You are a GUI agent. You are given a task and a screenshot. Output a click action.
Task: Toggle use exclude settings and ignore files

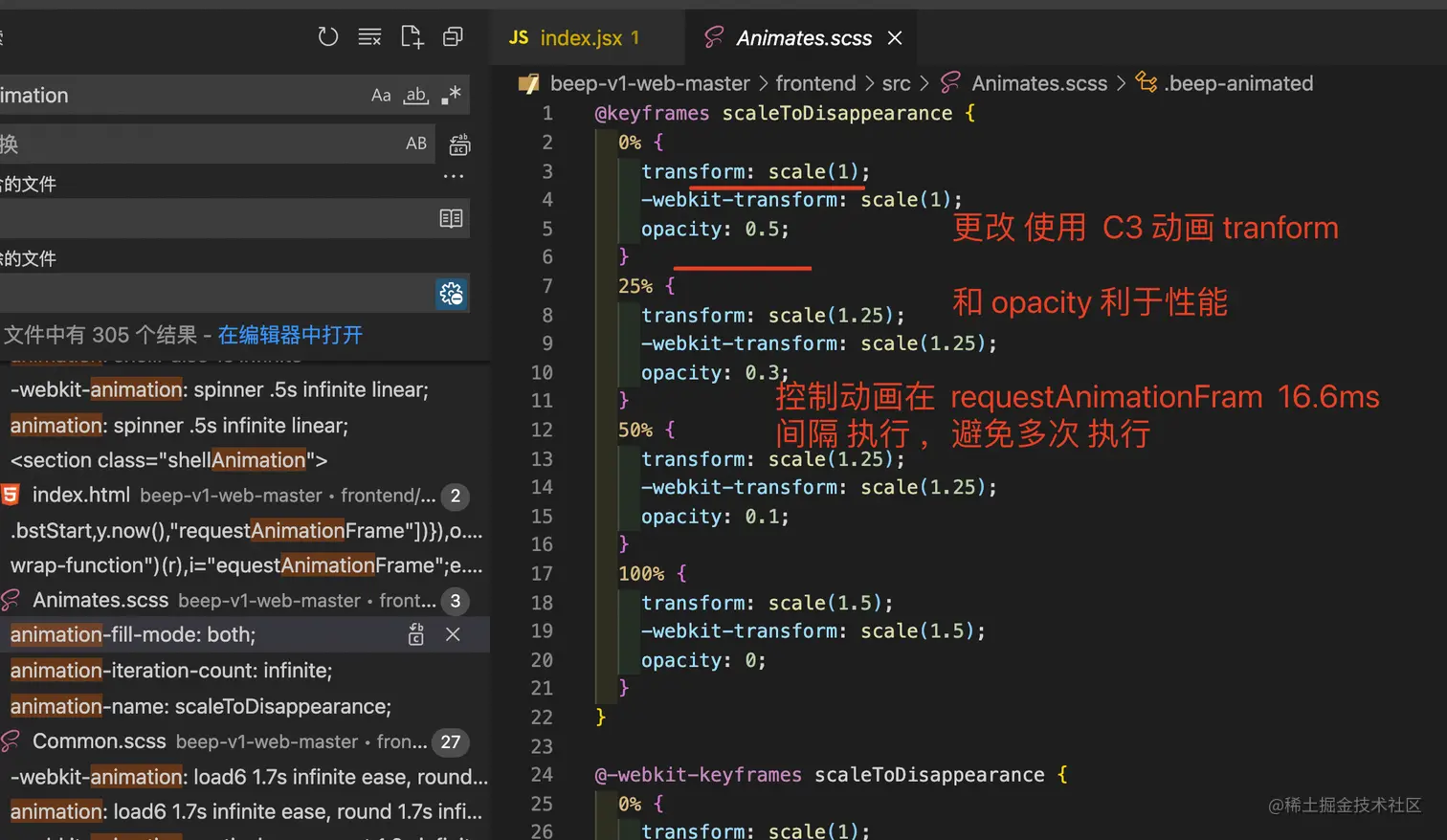(451, 293)
